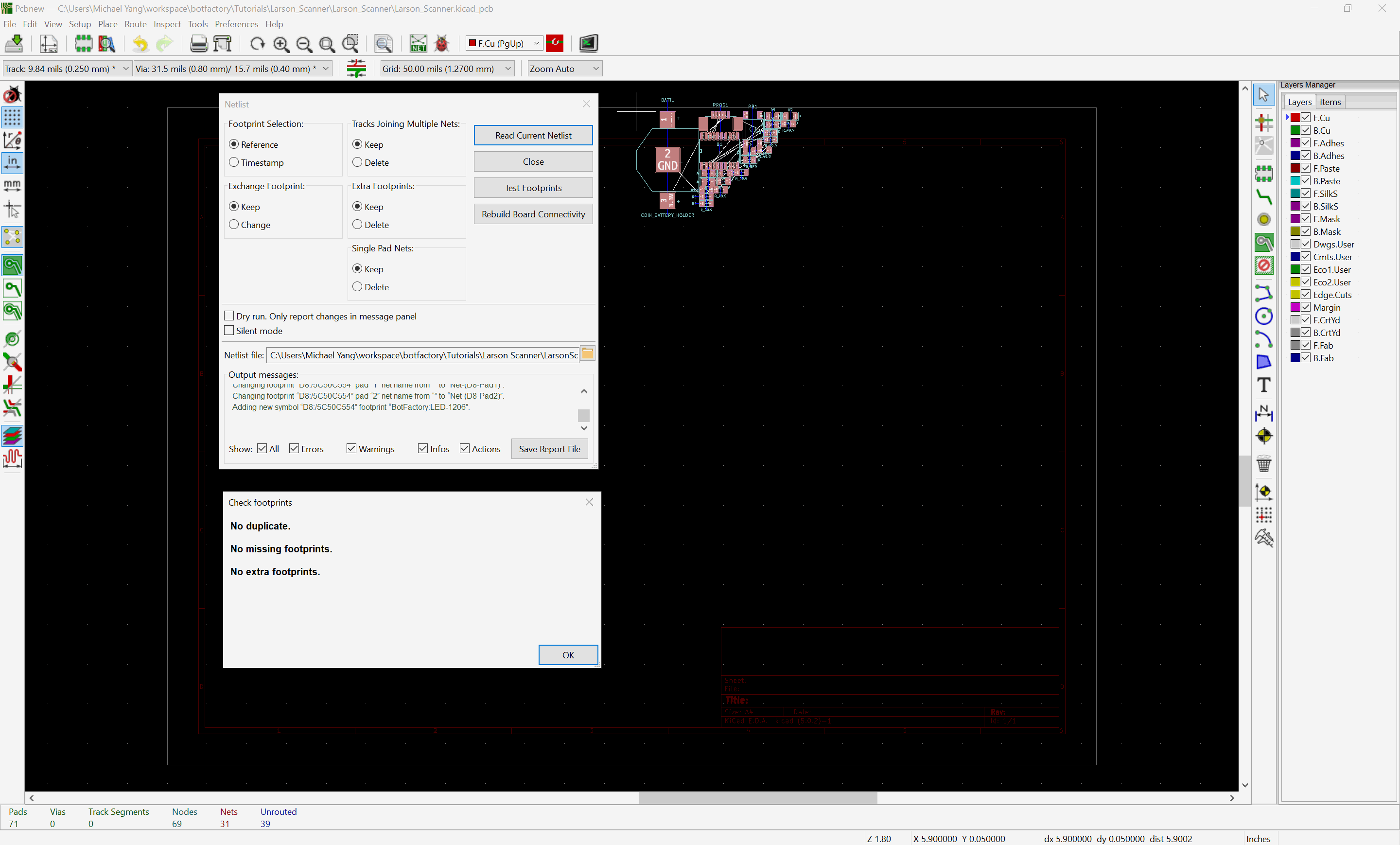
Task: Activate the Add text tool
Action: point(1263,385)
